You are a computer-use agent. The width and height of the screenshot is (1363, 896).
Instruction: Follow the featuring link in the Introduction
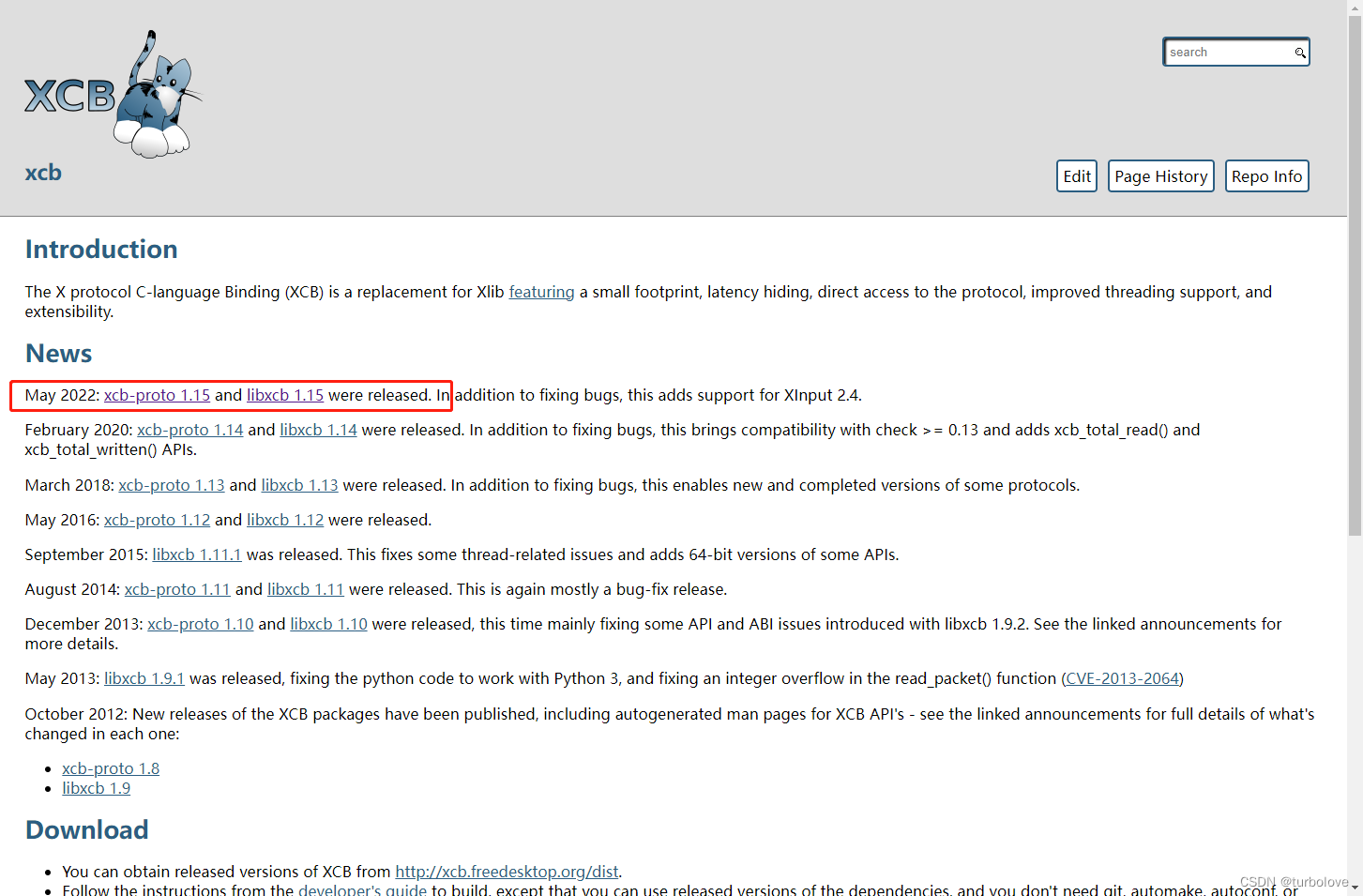pyautogui.click(x=541, y=292)
